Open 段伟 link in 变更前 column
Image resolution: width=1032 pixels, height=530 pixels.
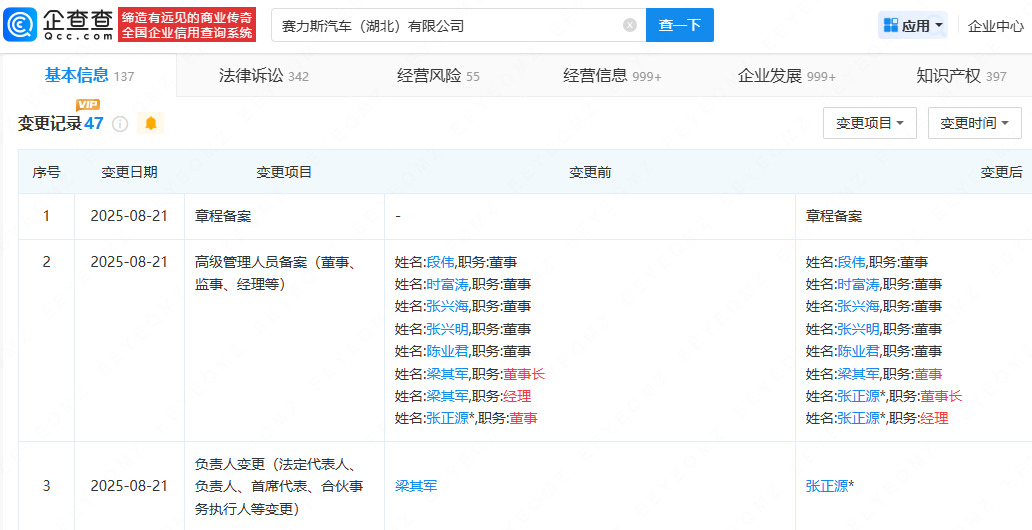(x=440, y=262)
